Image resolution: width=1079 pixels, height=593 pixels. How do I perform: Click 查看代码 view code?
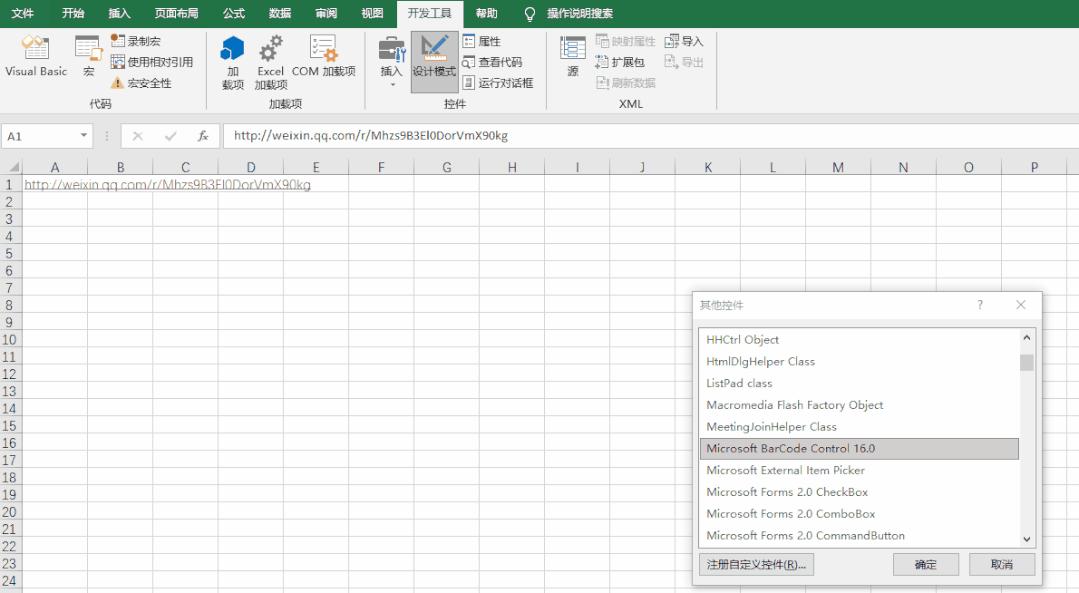click(x=493, y=62)
